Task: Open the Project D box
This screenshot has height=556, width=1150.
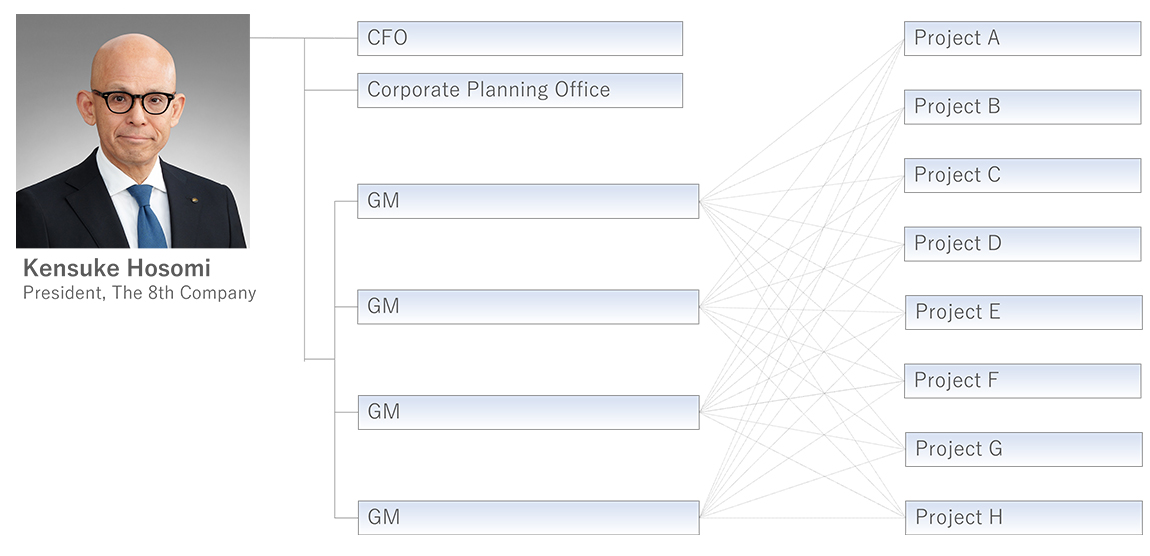Action: (x=1022, y=244)
